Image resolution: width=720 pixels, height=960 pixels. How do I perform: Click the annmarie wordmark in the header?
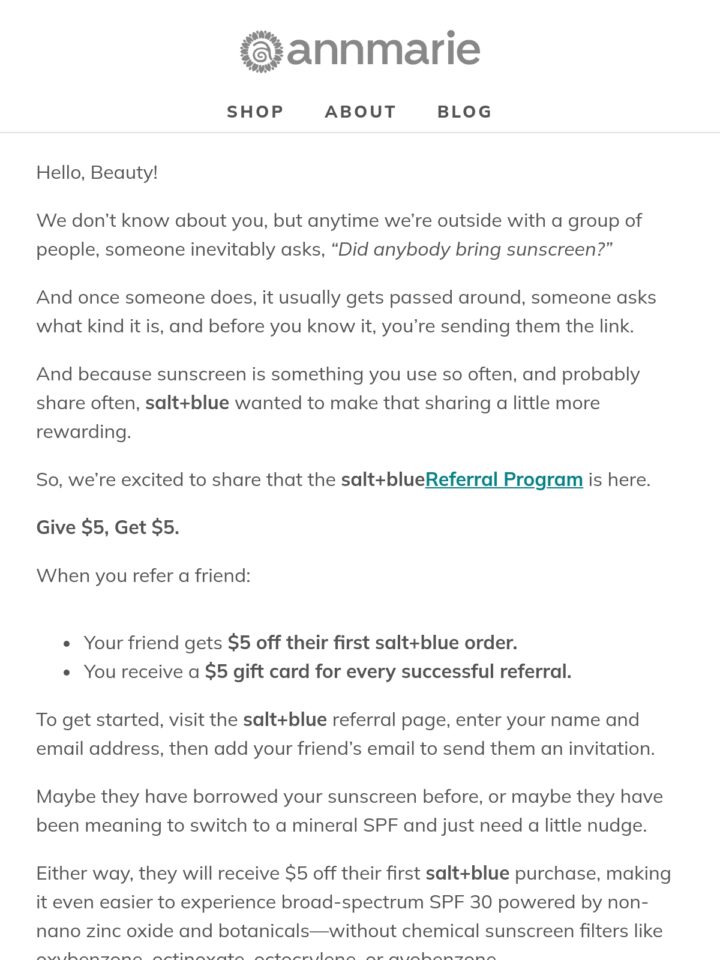383,49
